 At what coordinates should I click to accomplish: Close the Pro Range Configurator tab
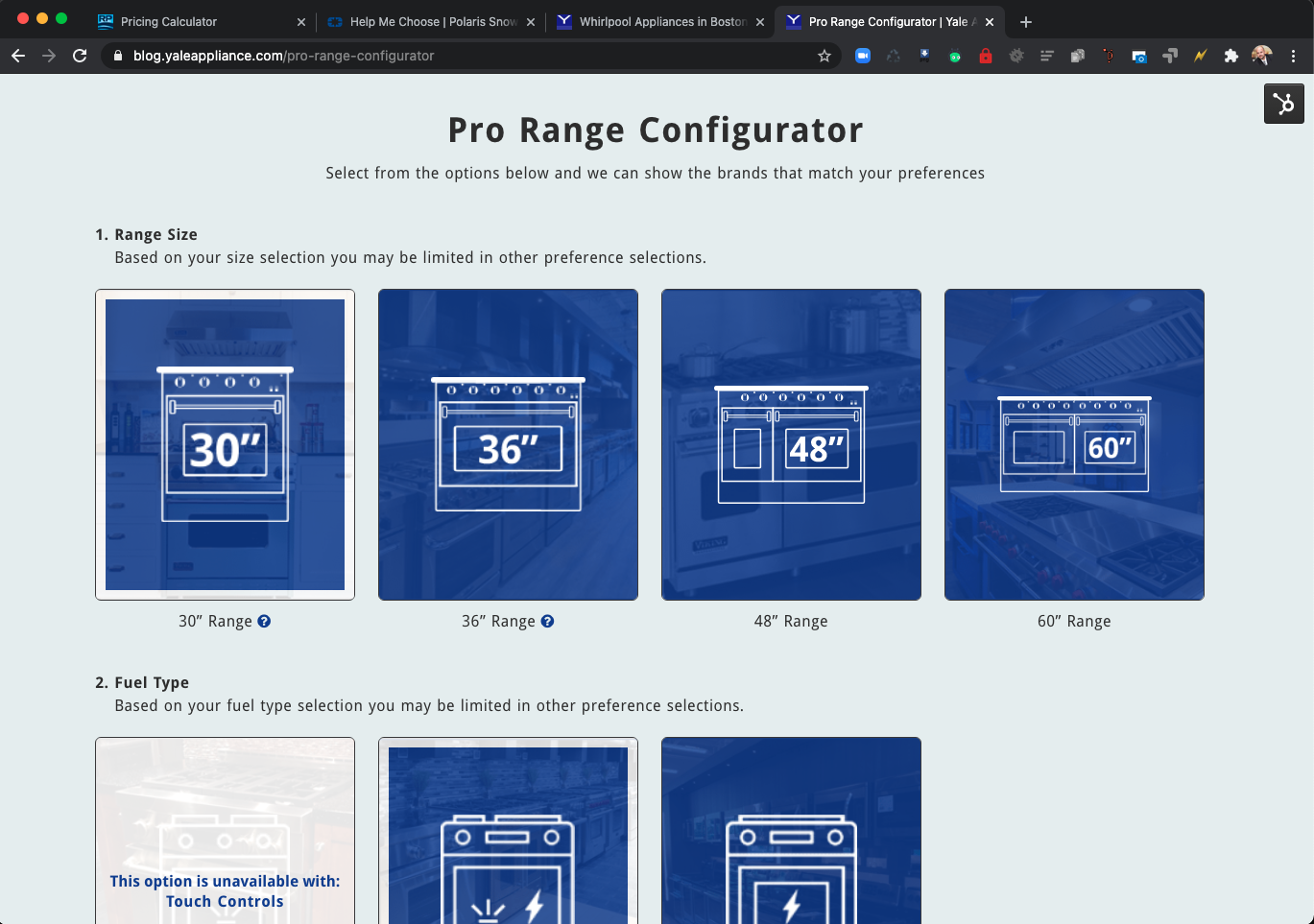(x=990, y=22)
